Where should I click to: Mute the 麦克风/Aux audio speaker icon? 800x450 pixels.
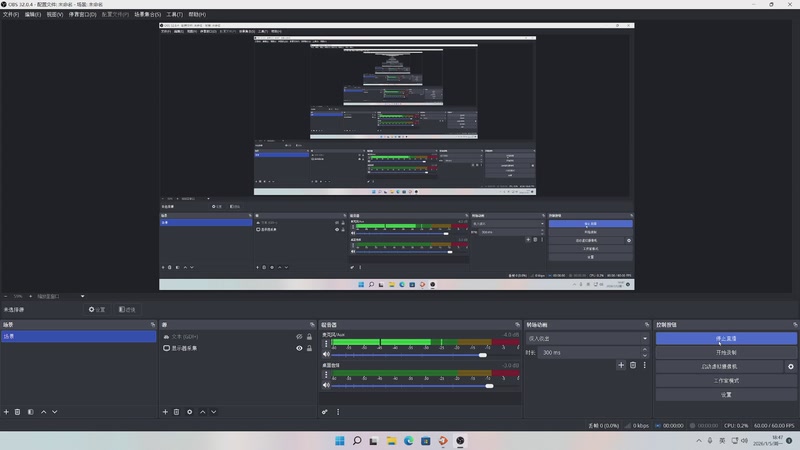tap(326, 355)
